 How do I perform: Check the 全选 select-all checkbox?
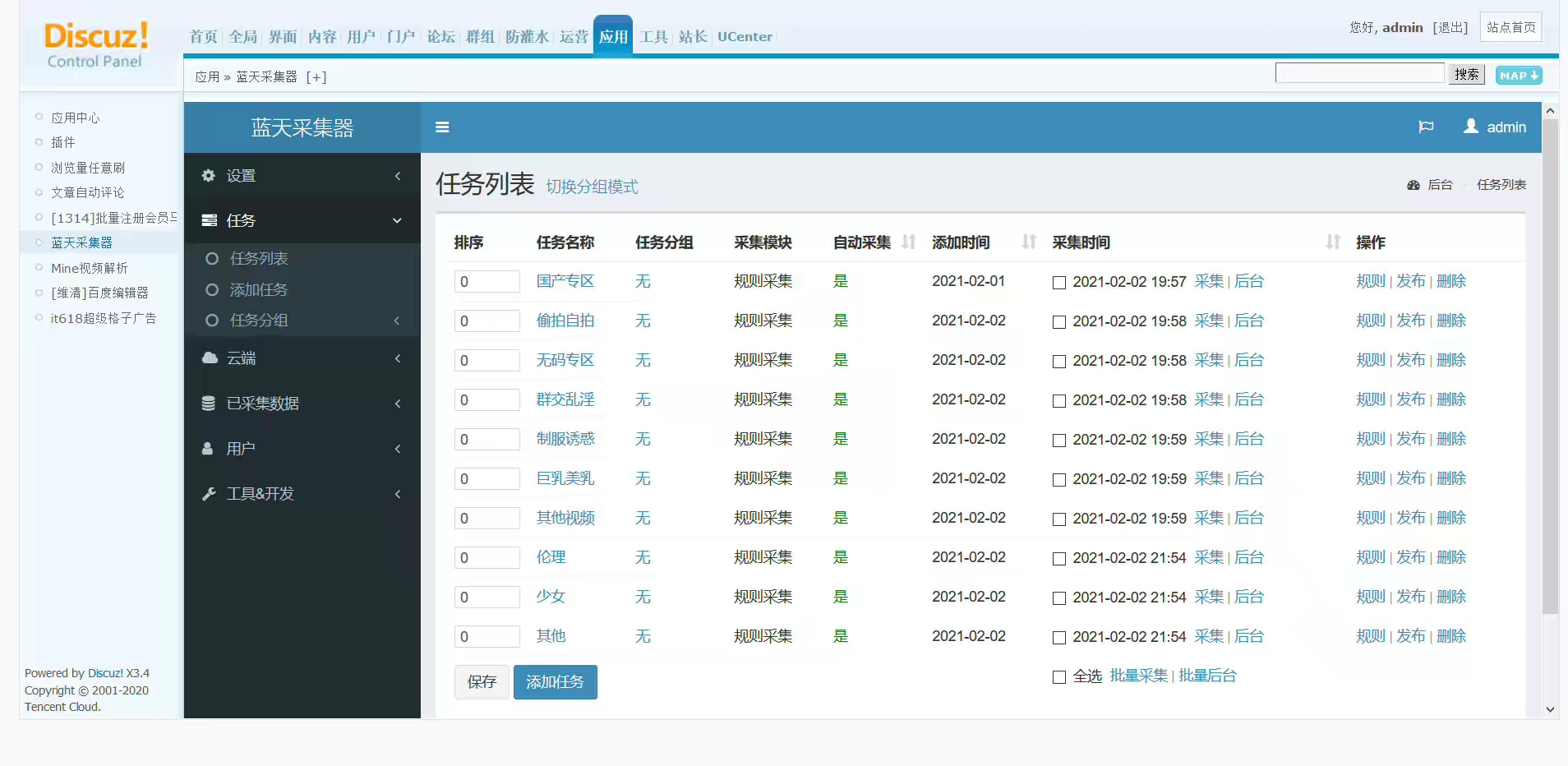(1059, 677)
